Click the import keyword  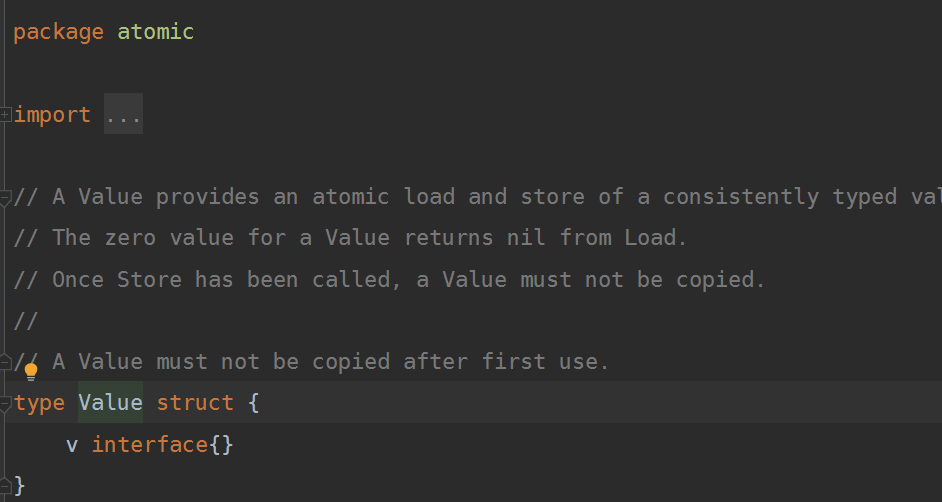[x=52, y=115]
